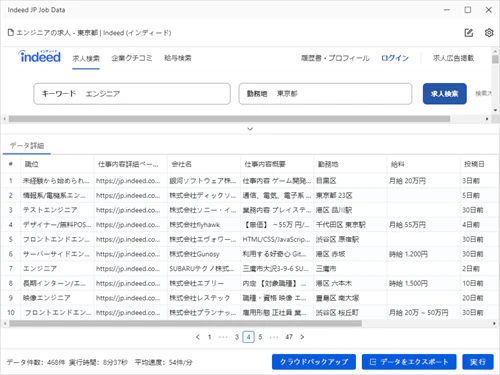Click the データをエクスポート button

click(409, 362)
